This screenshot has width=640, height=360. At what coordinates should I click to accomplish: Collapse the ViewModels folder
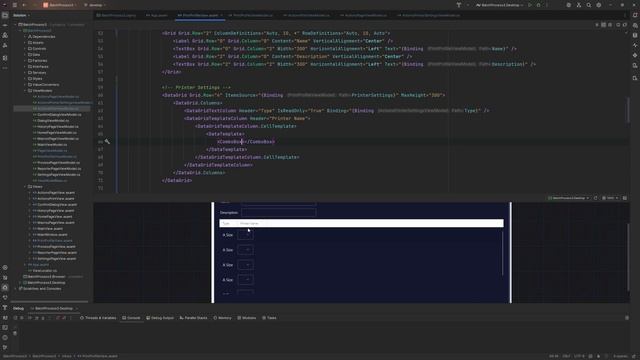point(25,91)
